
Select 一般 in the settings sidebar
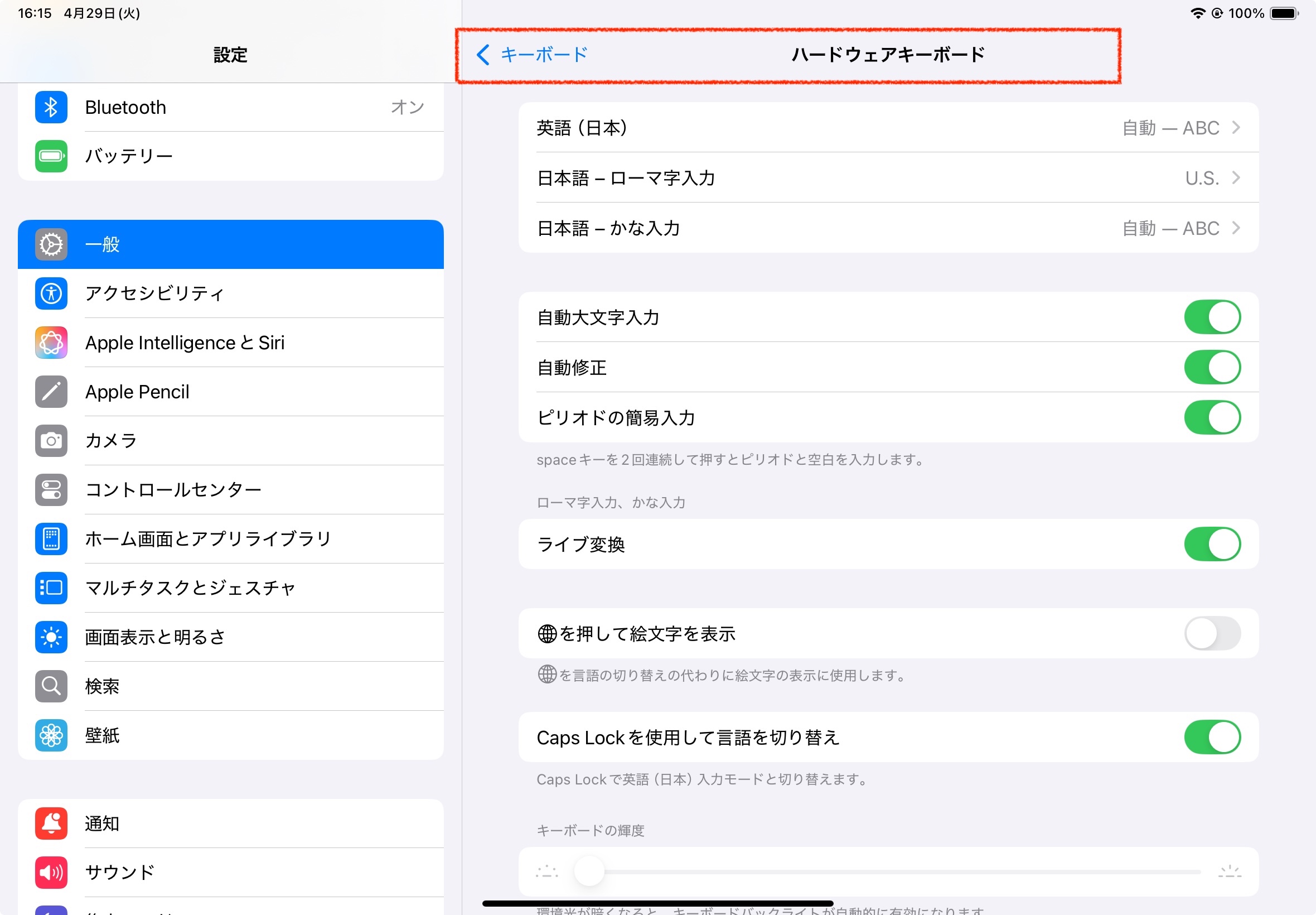point(230,245)
